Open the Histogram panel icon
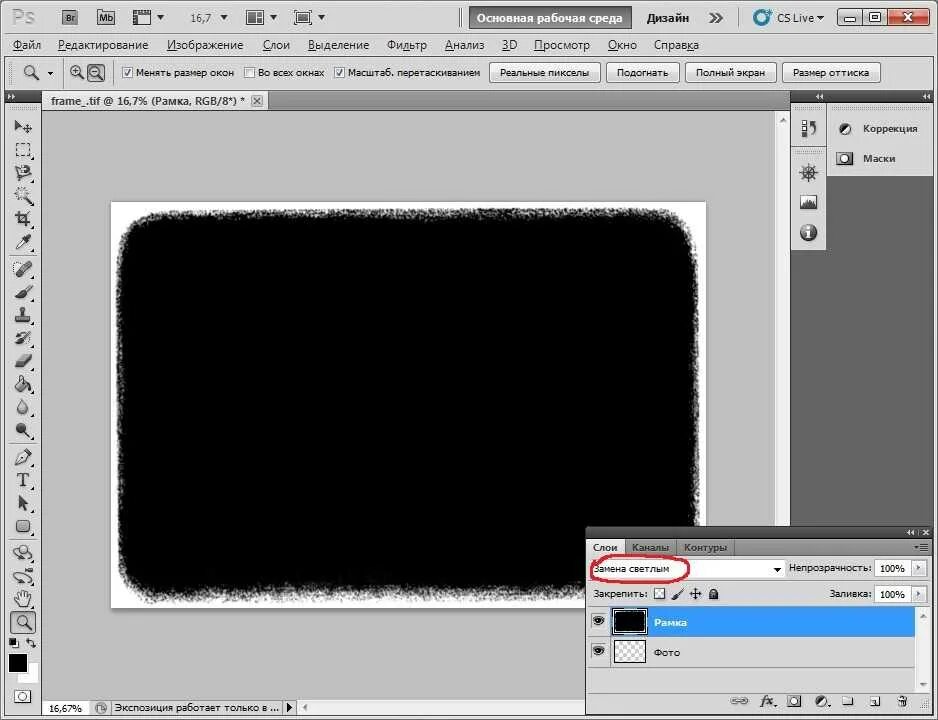Screen dimensions: 938x720 (808, 202)
